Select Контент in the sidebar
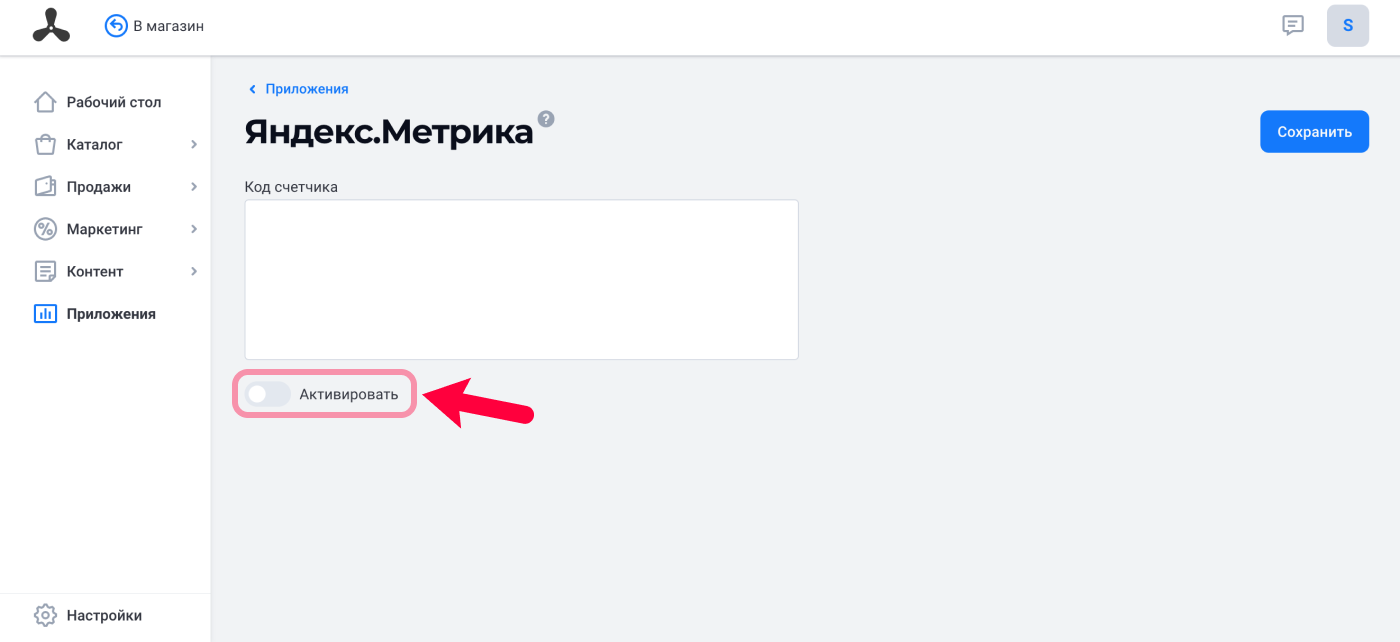Viewport: 1400px width, 642px height. coord(95,271)
